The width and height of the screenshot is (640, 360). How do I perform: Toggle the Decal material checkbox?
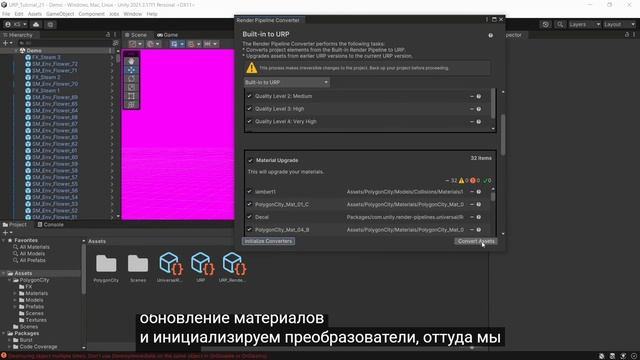coord(249,217)
